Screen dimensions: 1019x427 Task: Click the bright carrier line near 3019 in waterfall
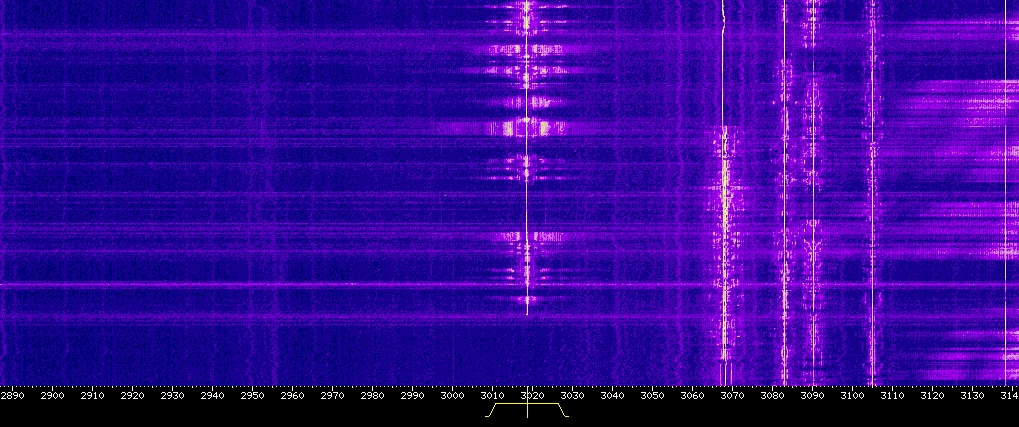526,156
